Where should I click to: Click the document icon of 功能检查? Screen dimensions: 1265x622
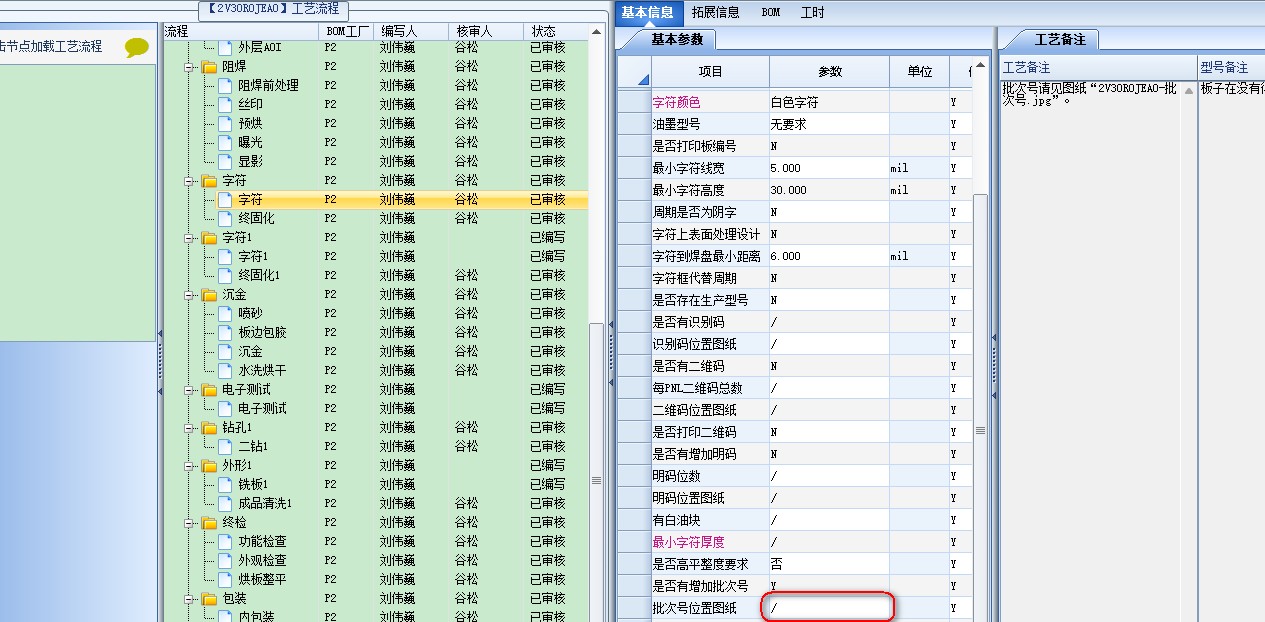point(225,541)
